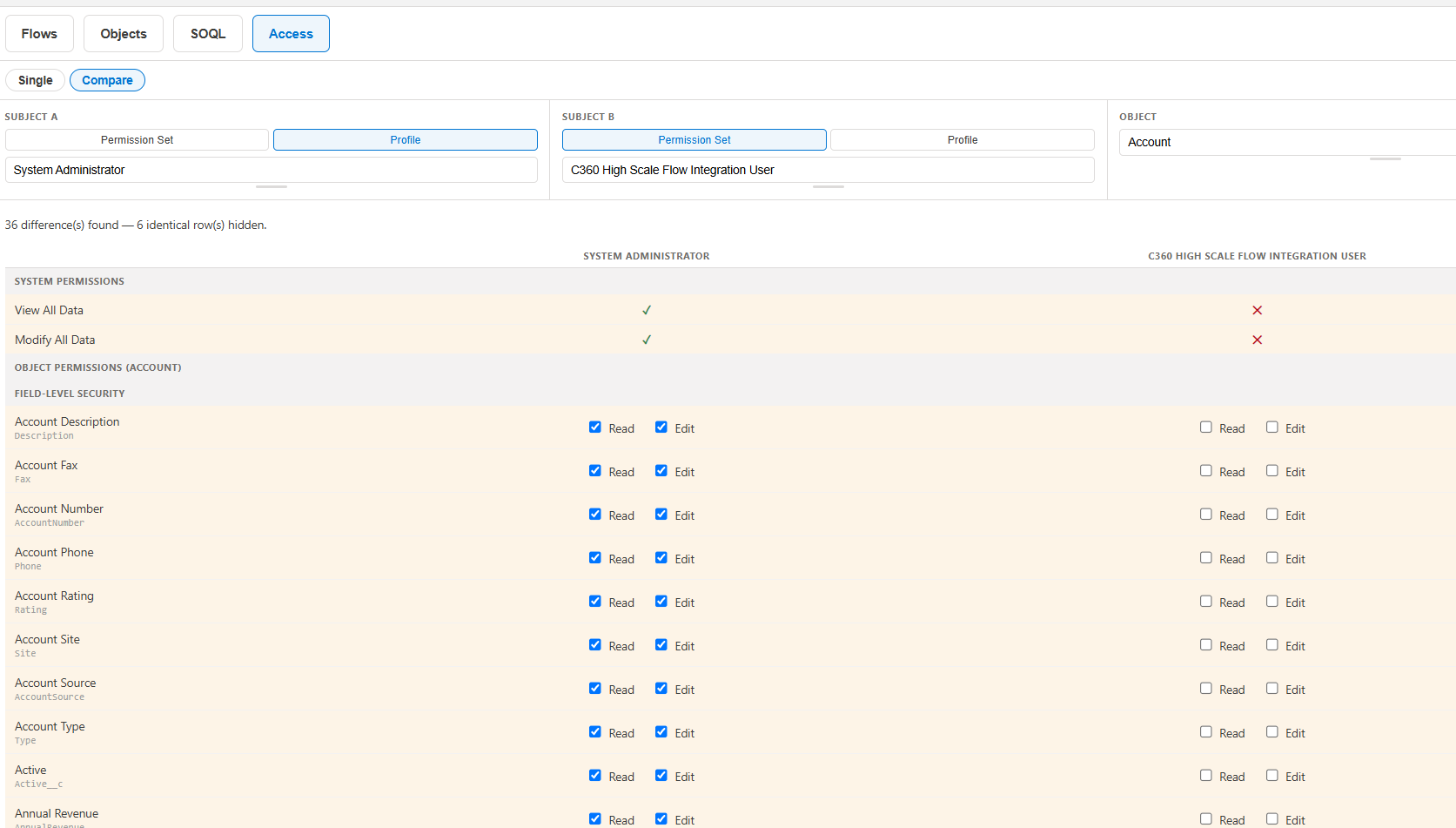The image size is (1456, 828).
Task: Toggle C360 Edit for Active field
Action: 1272,776
